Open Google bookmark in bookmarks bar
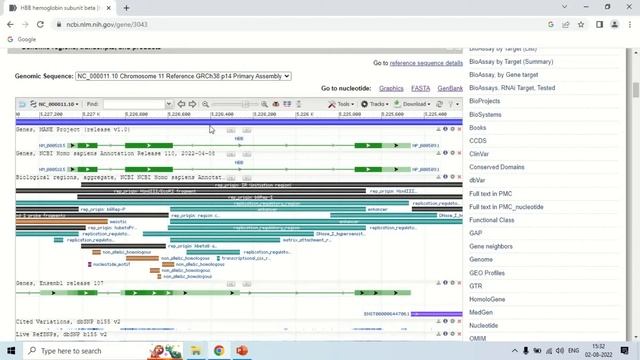Screen dimensions: 640x360 (22, 39)
